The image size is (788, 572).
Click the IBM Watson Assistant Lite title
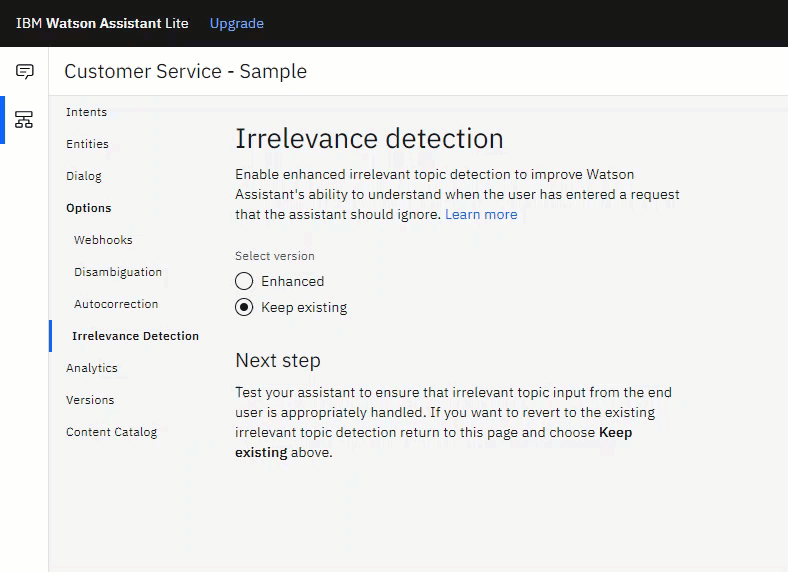102,23
